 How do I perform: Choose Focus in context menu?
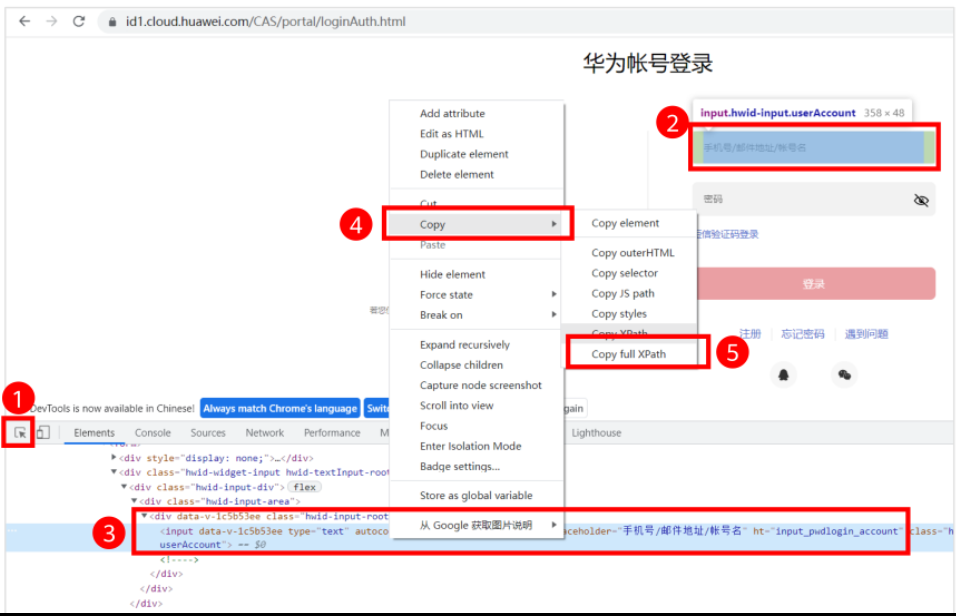(433, 426)
